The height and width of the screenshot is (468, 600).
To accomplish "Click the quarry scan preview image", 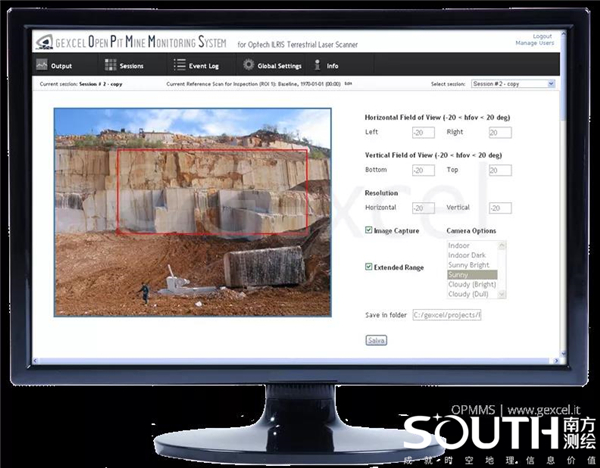I will tap(192, 212).
